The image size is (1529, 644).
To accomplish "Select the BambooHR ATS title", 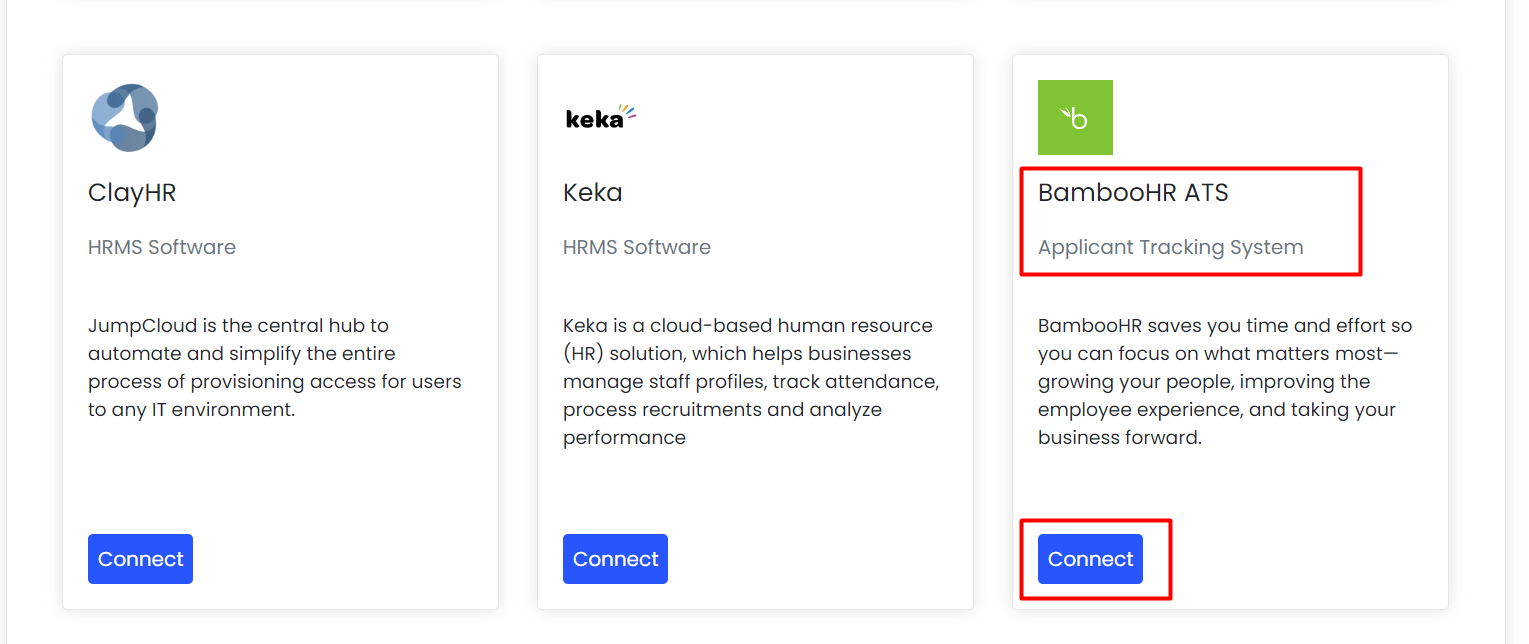I will pos(1133,192).
